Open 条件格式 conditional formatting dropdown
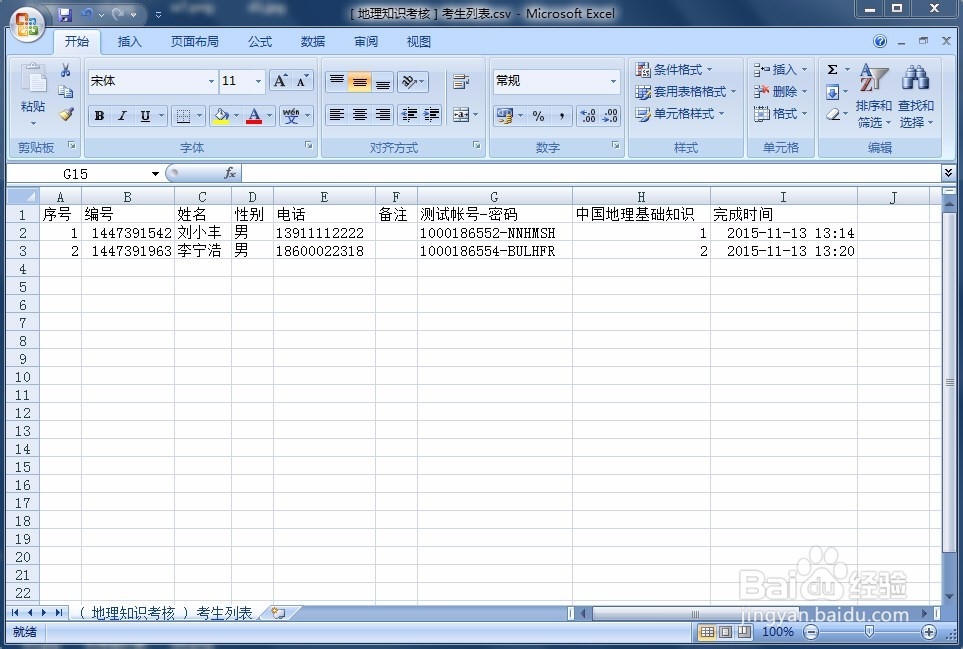 pos(674,69)
